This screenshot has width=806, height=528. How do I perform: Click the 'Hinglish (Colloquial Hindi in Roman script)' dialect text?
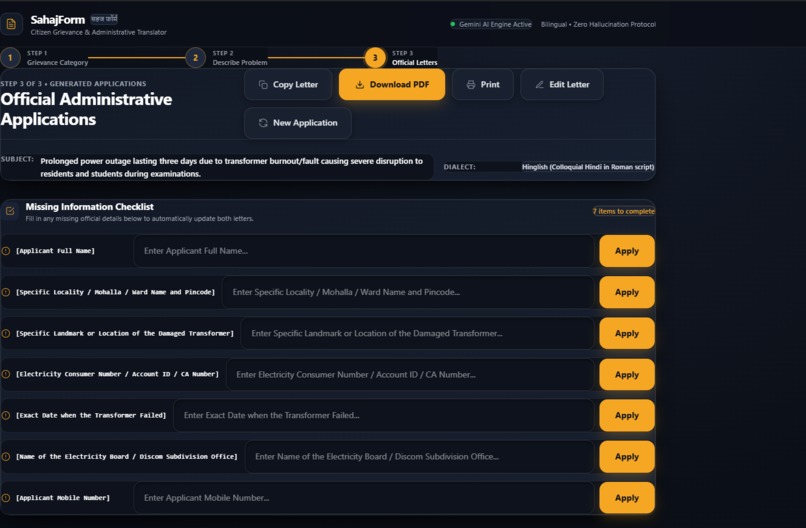pos(588,167)
